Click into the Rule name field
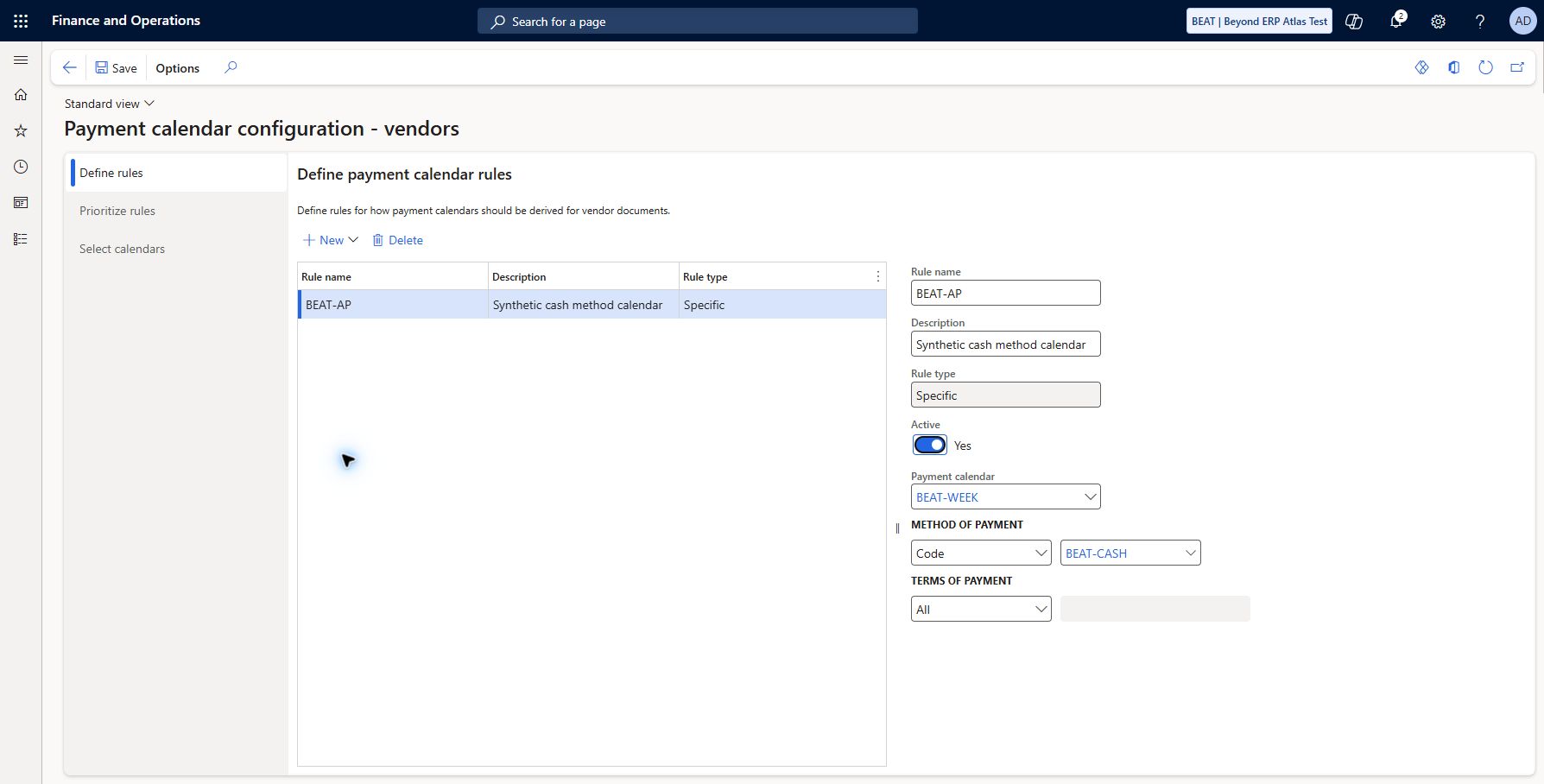 (1006, 293)
